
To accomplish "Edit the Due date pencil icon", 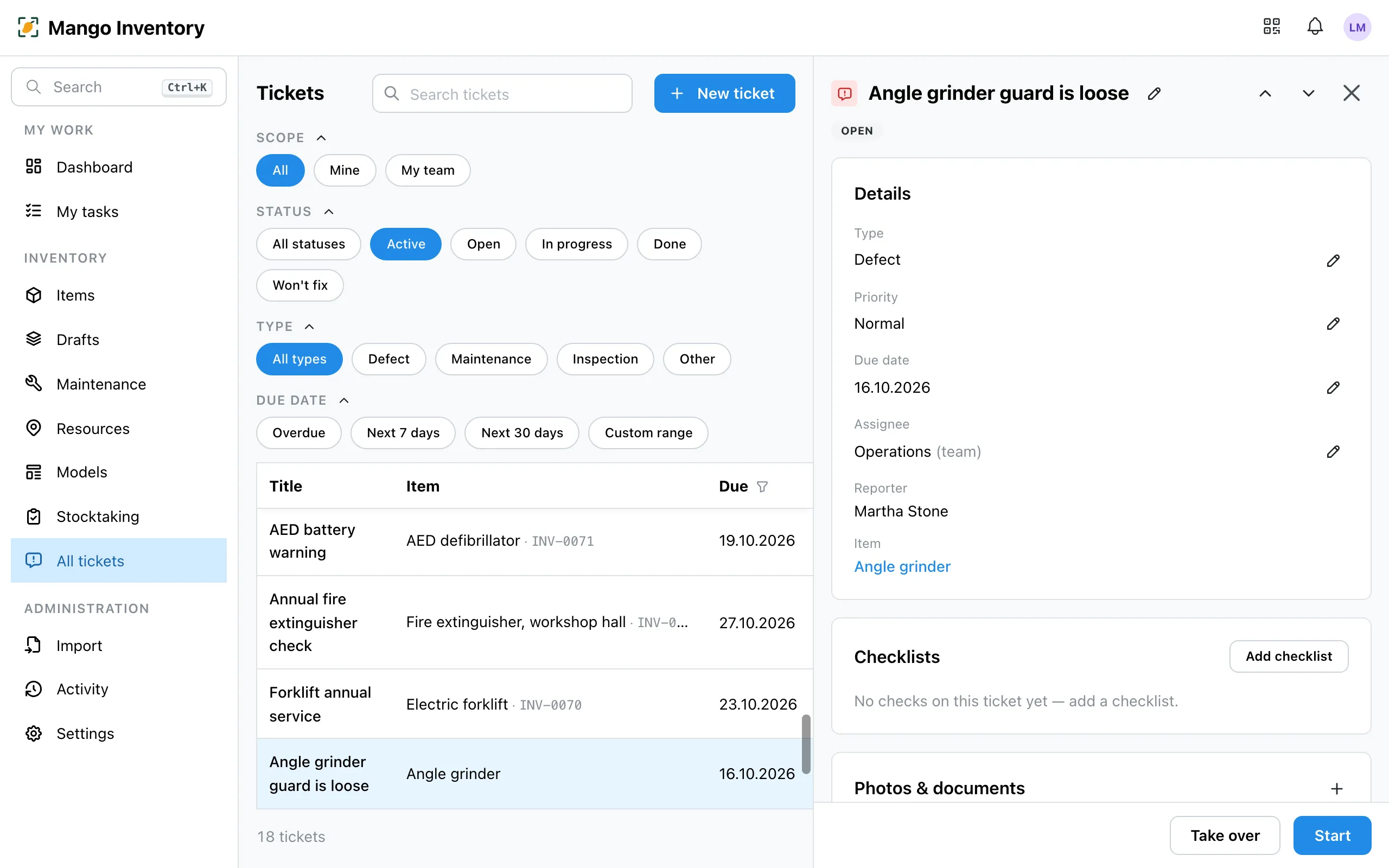I will click(1333, 387).
